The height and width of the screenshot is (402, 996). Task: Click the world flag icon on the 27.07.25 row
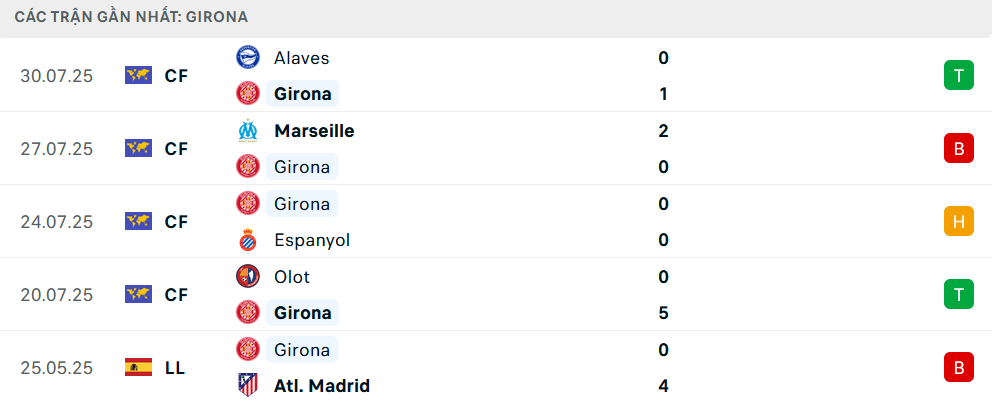click(138, 148)
